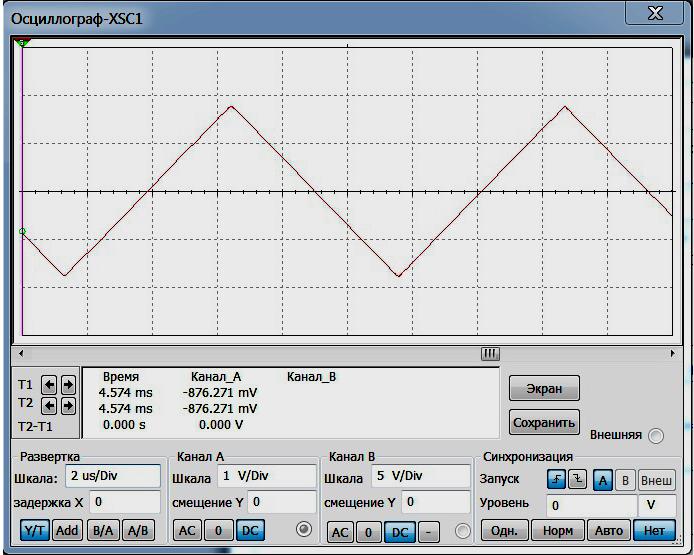
Task: Click the Канал_B column header
Action: pos(311,377)
